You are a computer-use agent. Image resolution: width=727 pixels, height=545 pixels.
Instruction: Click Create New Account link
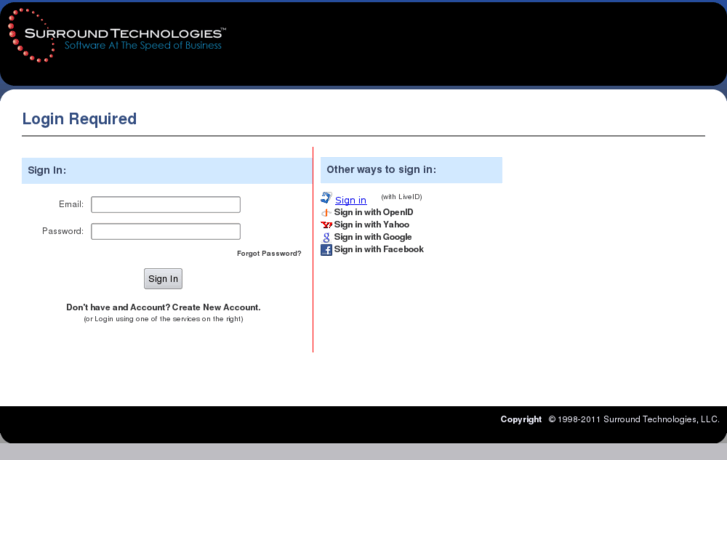(216, 307)
